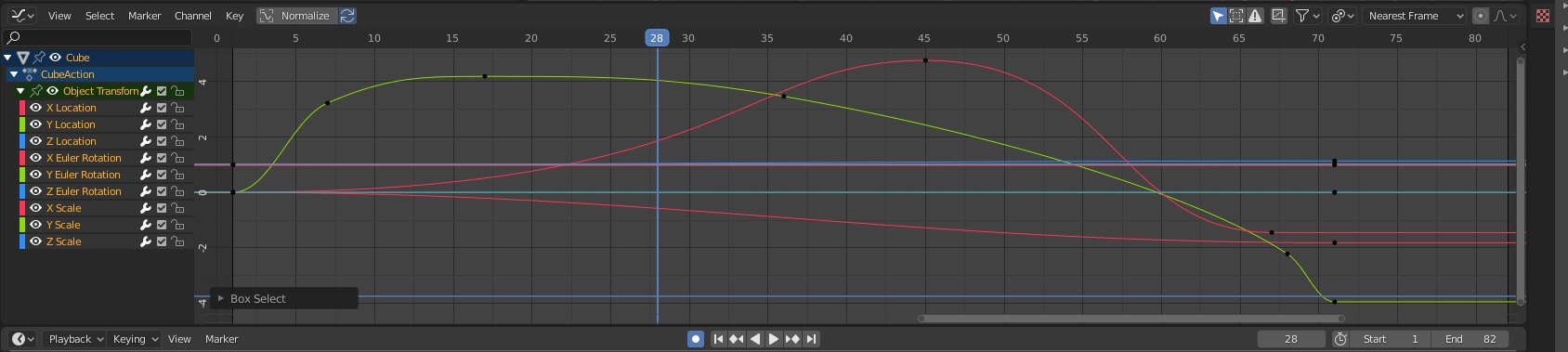Click current frame marker 28
Screen dimensions: 1568x352
657,38
